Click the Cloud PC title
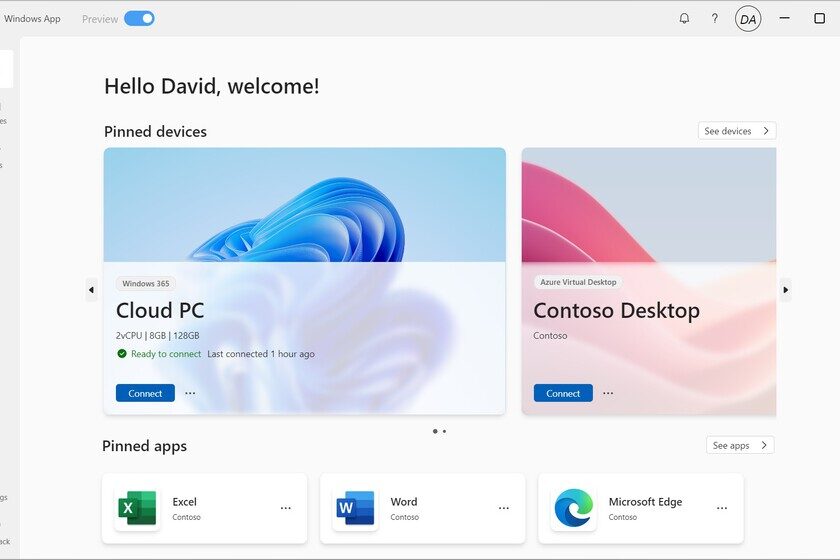Screen dimensions: 840x560 [x=160, y=310]
